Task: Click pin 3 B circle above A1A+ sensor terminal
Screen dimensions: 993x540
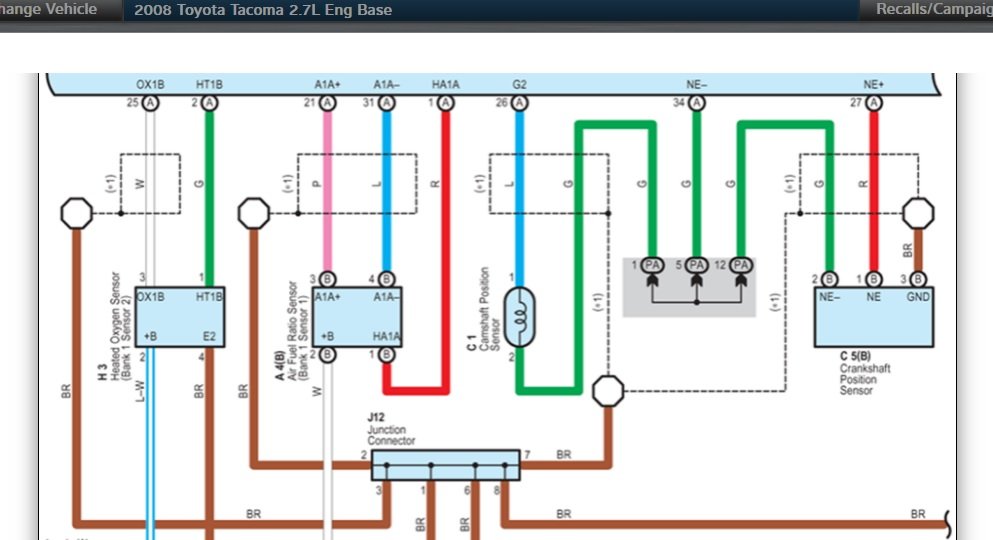Action: click(327, 279)
